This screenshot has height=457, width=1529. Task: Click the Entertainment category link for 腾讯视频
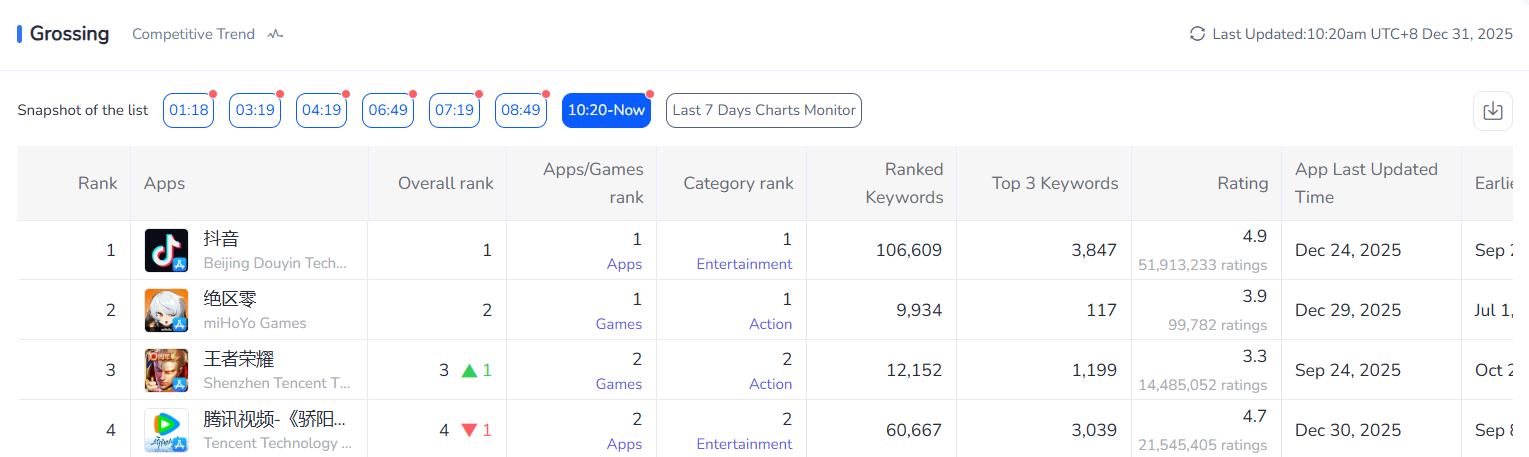[744, 444]
